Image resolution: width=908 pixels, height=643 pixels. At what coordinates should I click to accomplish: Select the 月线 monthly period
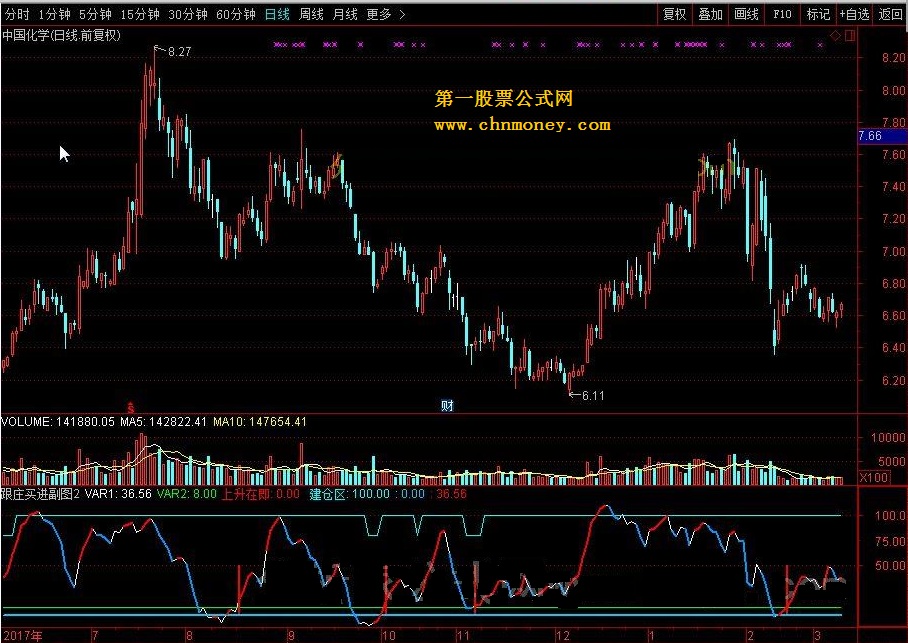(345, 14)
